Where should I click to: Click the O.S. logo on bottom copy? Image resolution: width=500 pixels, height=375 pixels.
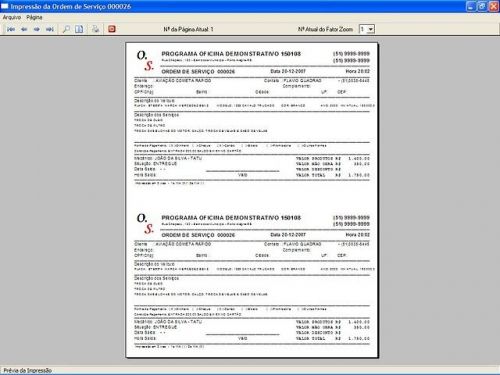145,224
